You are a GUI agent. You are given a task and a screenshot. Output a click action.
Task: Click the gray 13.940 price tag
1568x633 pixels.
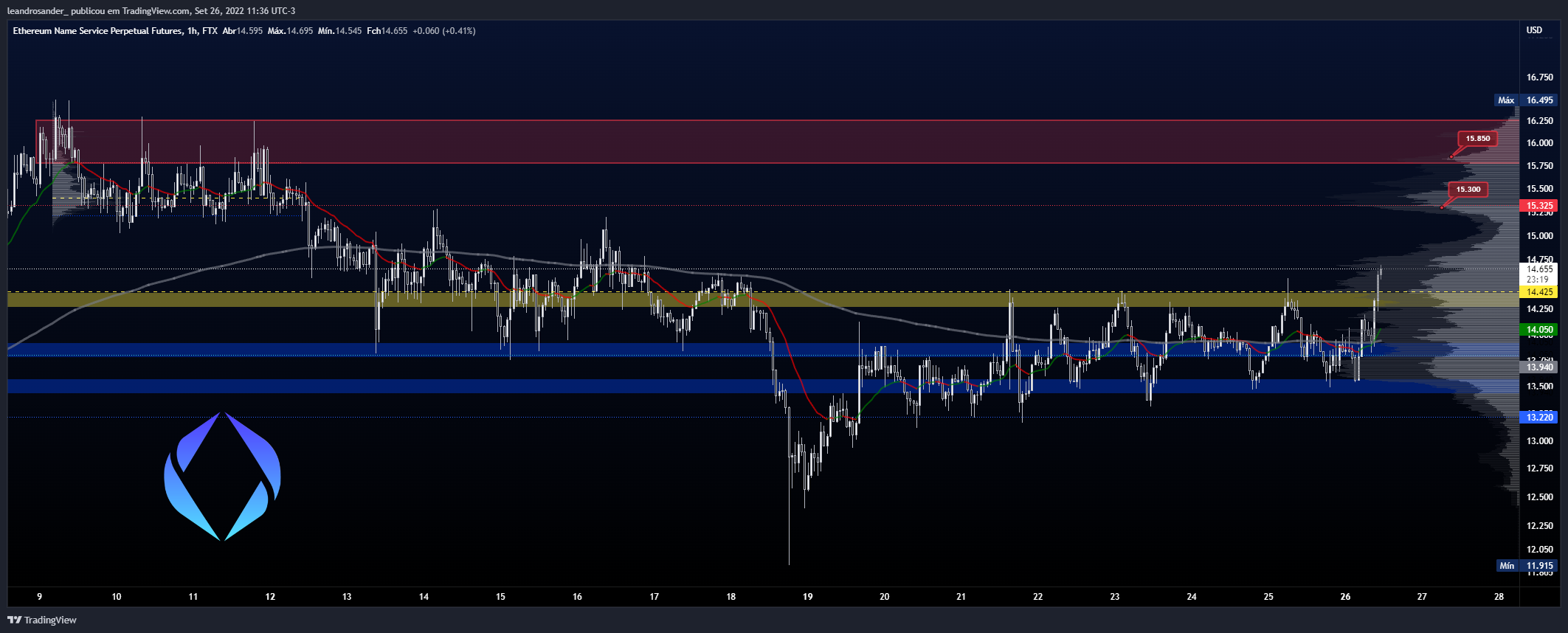click(1539, 367)
